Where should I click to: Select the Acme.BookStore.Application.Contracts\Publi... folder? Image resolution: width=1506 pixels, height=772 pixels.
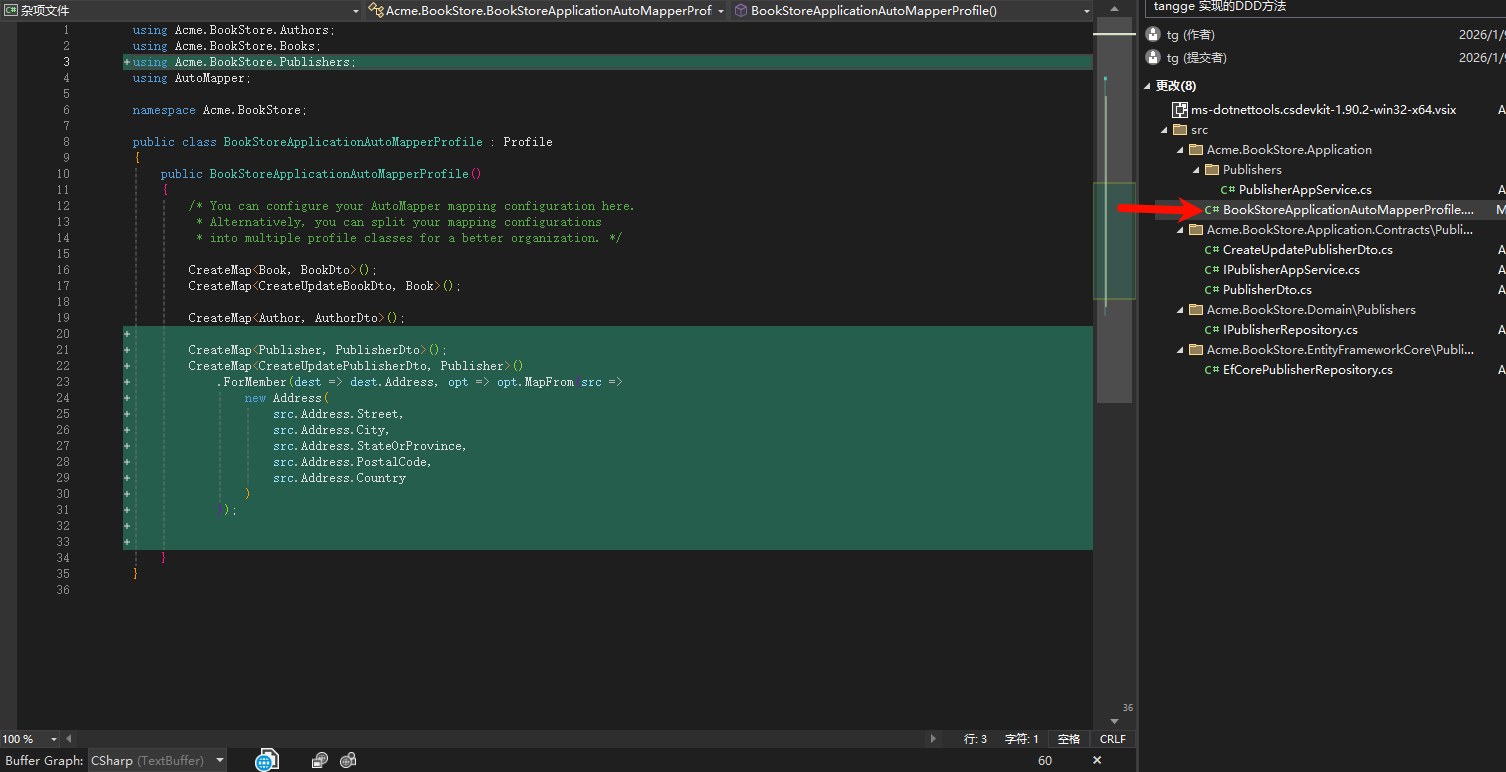[x=1340, y=230]
